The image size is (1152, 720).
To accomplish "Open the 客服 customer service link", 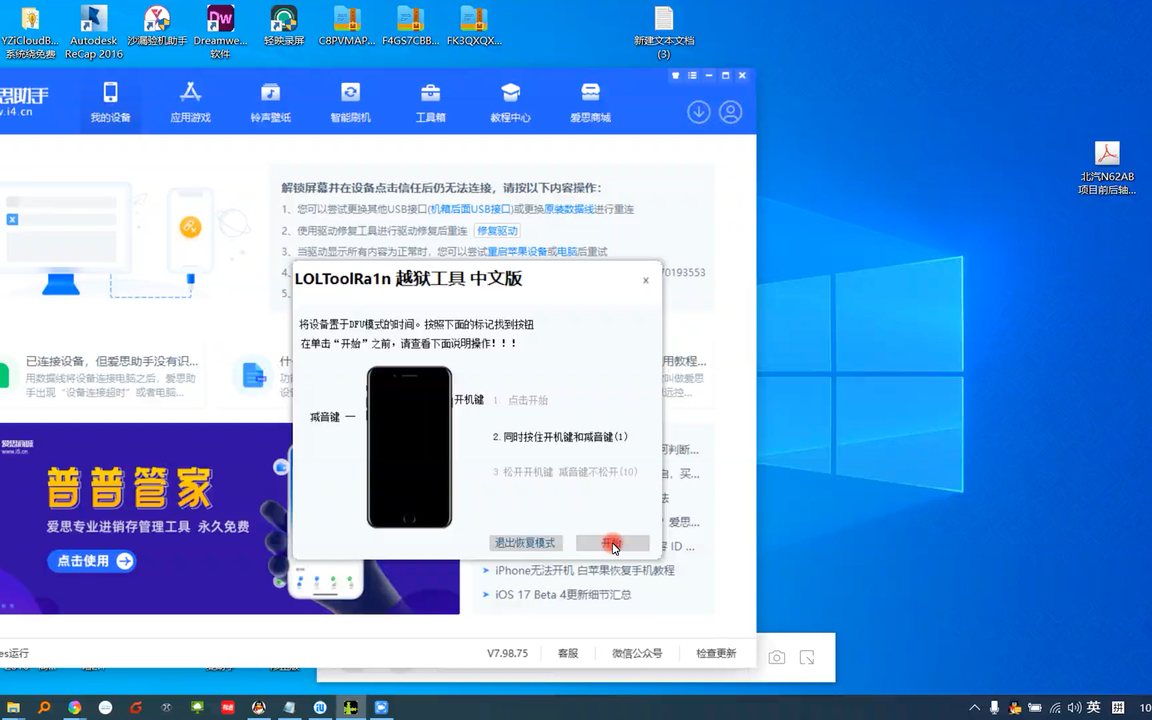I will (568, 653).
